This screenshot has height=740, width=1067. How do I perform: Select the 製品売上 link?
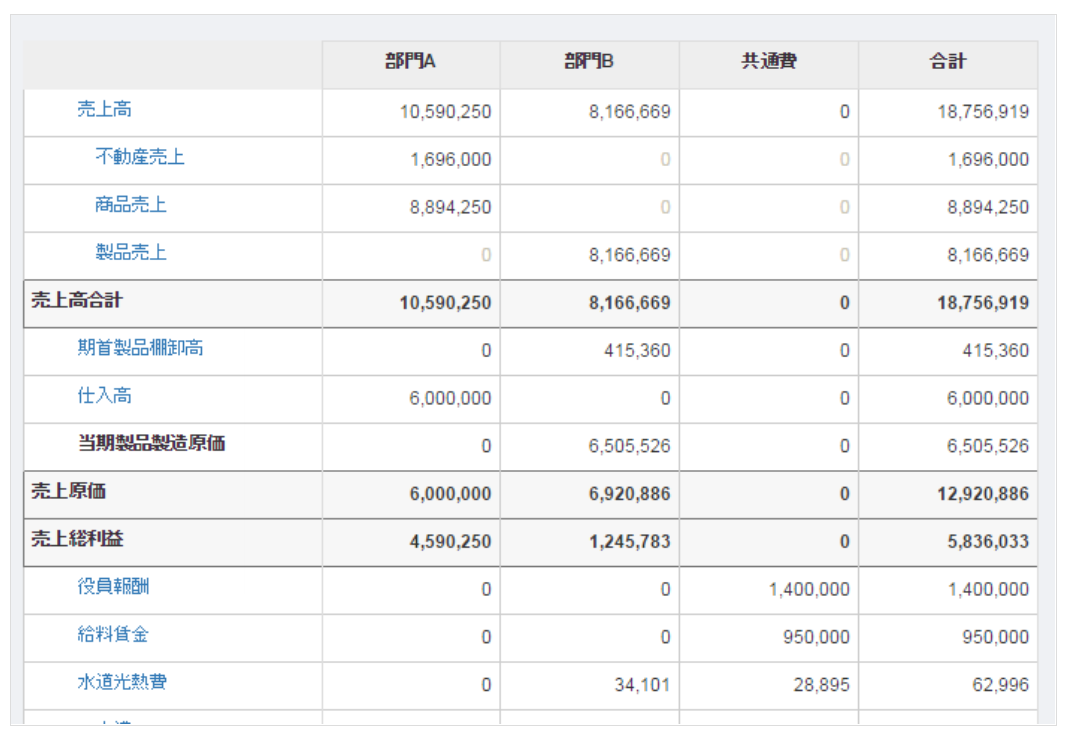point(131,253)
